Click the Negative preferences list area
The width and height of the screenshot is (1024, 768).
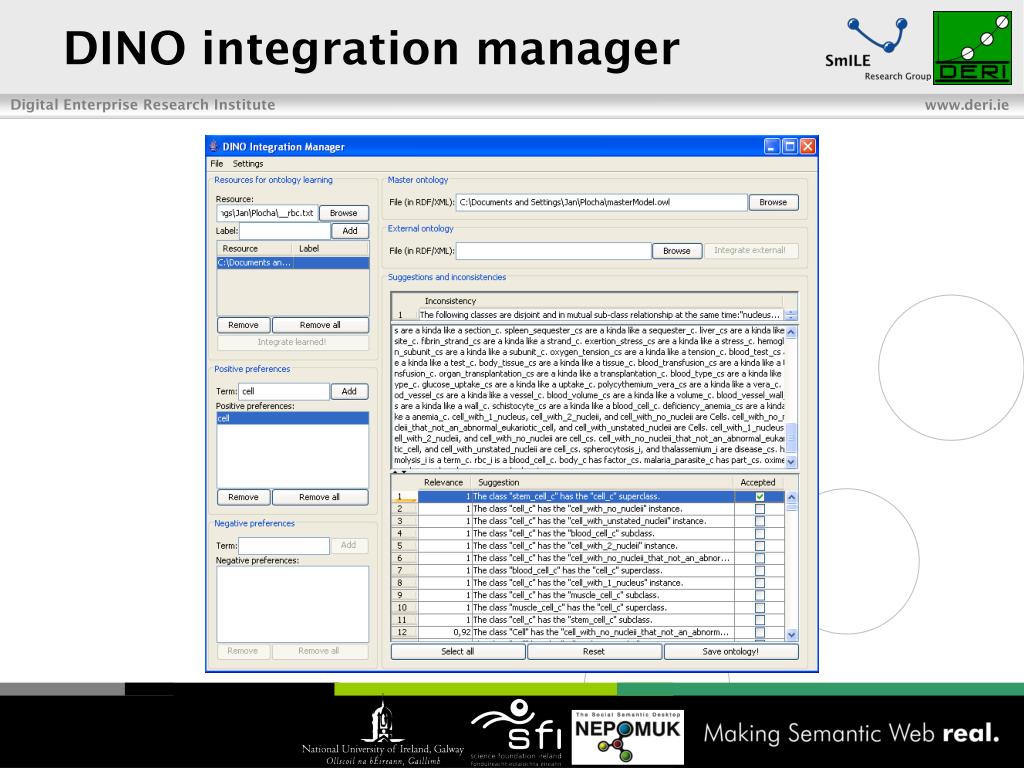tap(293, 604)
